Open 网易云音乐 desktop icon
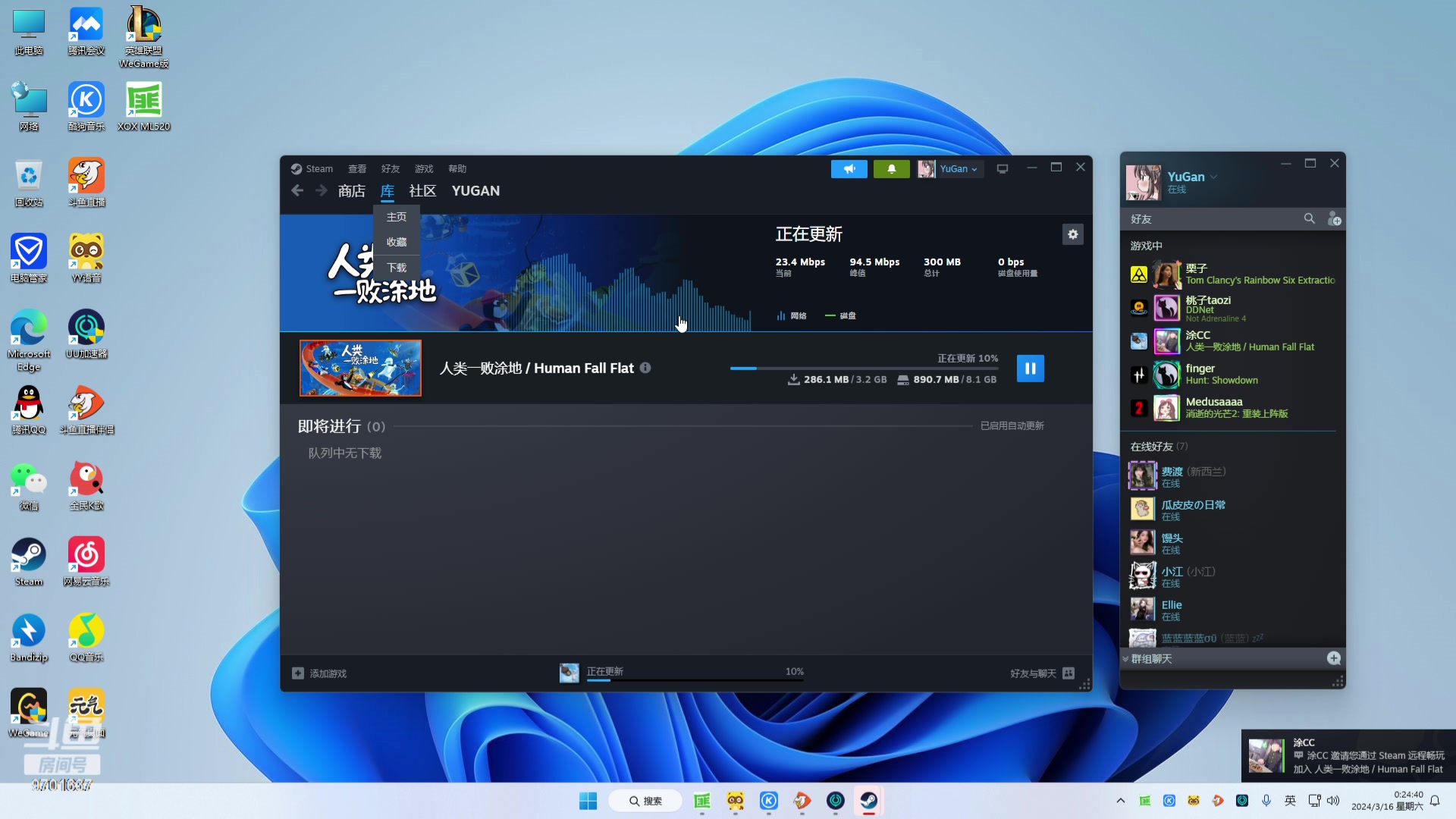This screenshot has height=819, width=1456. 86,561
